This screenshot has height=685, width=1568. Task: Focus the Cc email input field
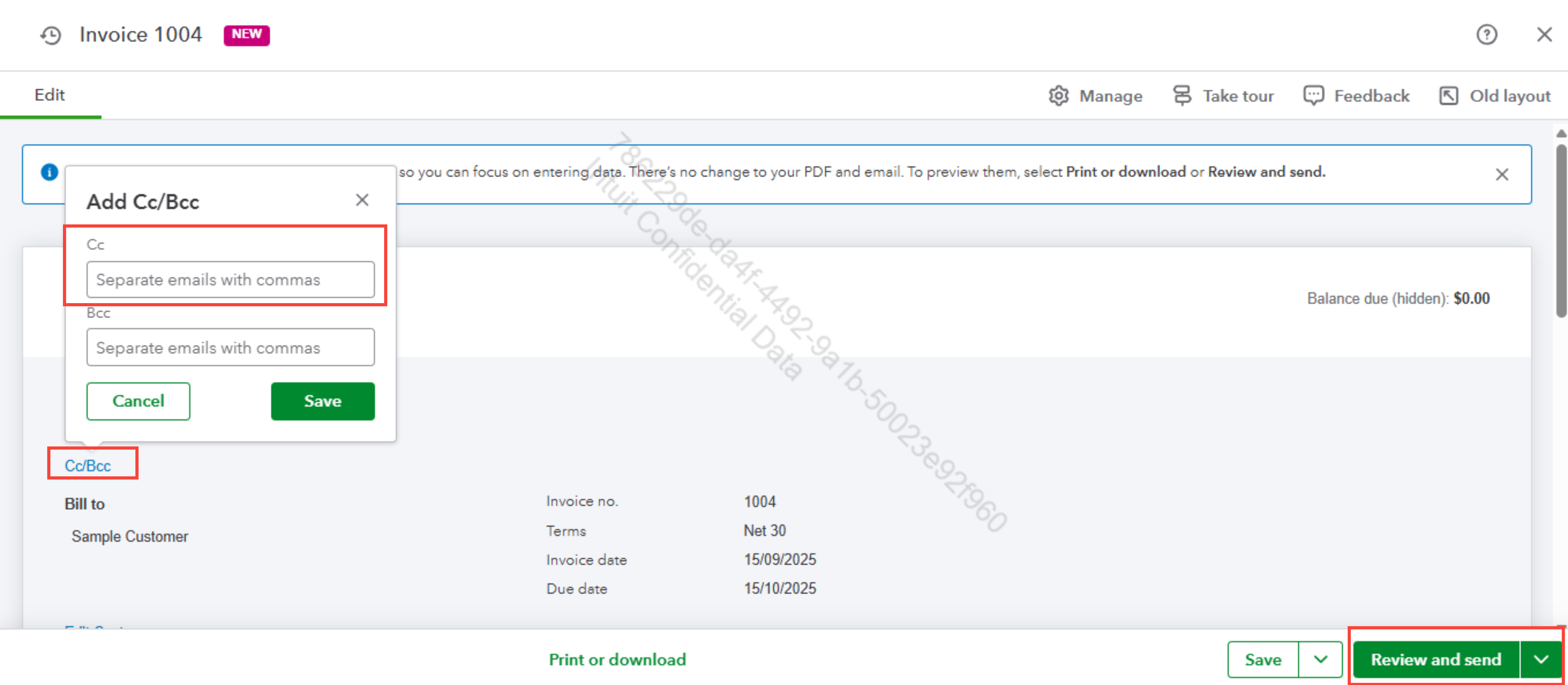[x=231, y=280]
